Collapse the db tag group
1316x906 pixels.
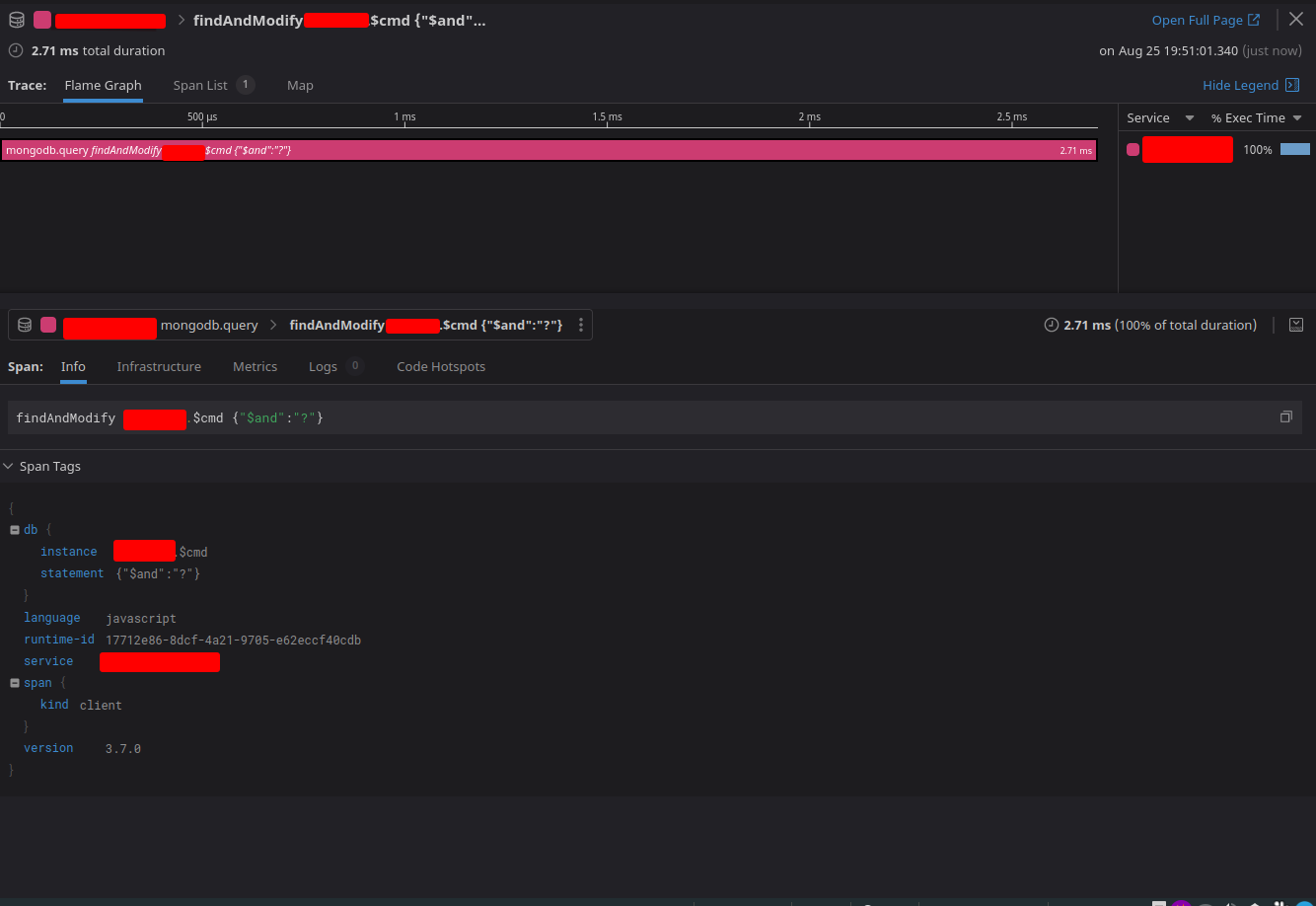(15, 530)
